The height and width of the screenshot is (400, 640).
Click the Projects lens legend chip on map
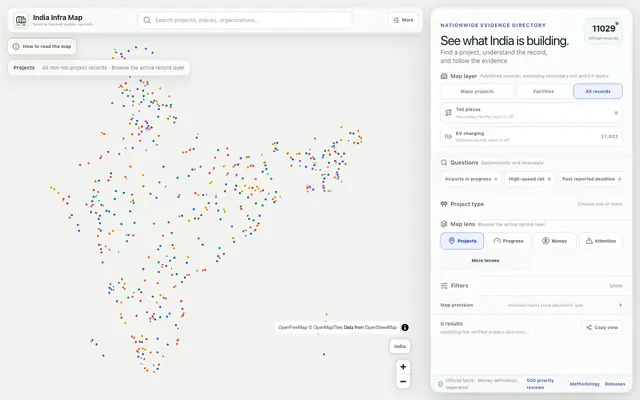coord(99,68)
